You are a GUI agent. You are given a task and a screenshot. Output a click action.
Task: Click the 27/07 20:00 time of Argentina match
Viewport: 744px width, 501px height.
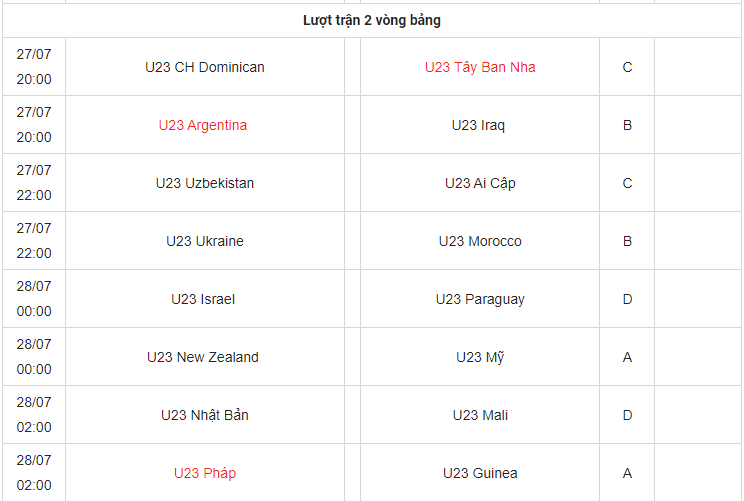(x=34, y=125)
